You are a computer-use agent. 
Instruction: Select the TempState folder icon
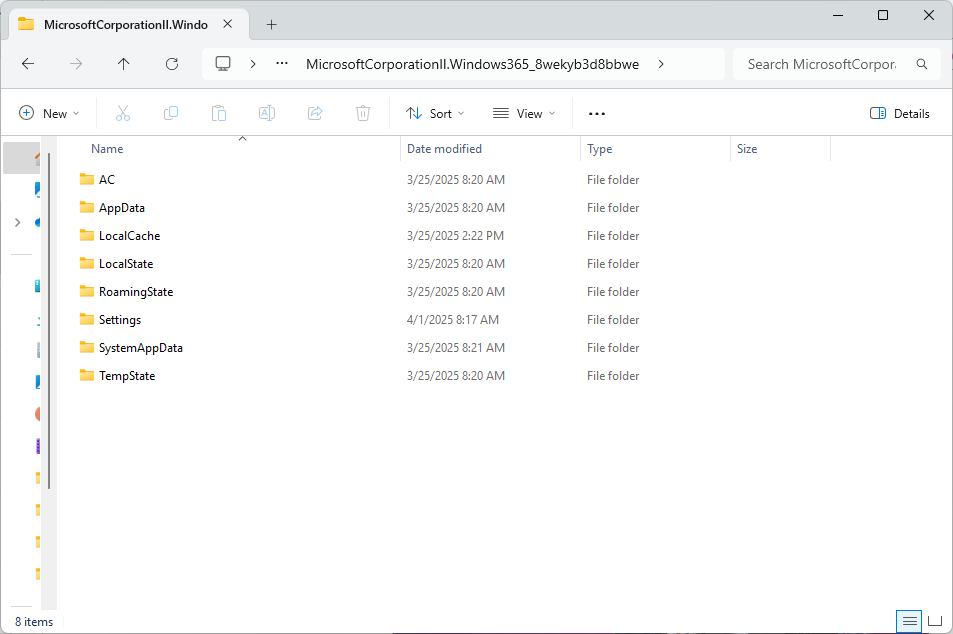[x=87, y=376]
